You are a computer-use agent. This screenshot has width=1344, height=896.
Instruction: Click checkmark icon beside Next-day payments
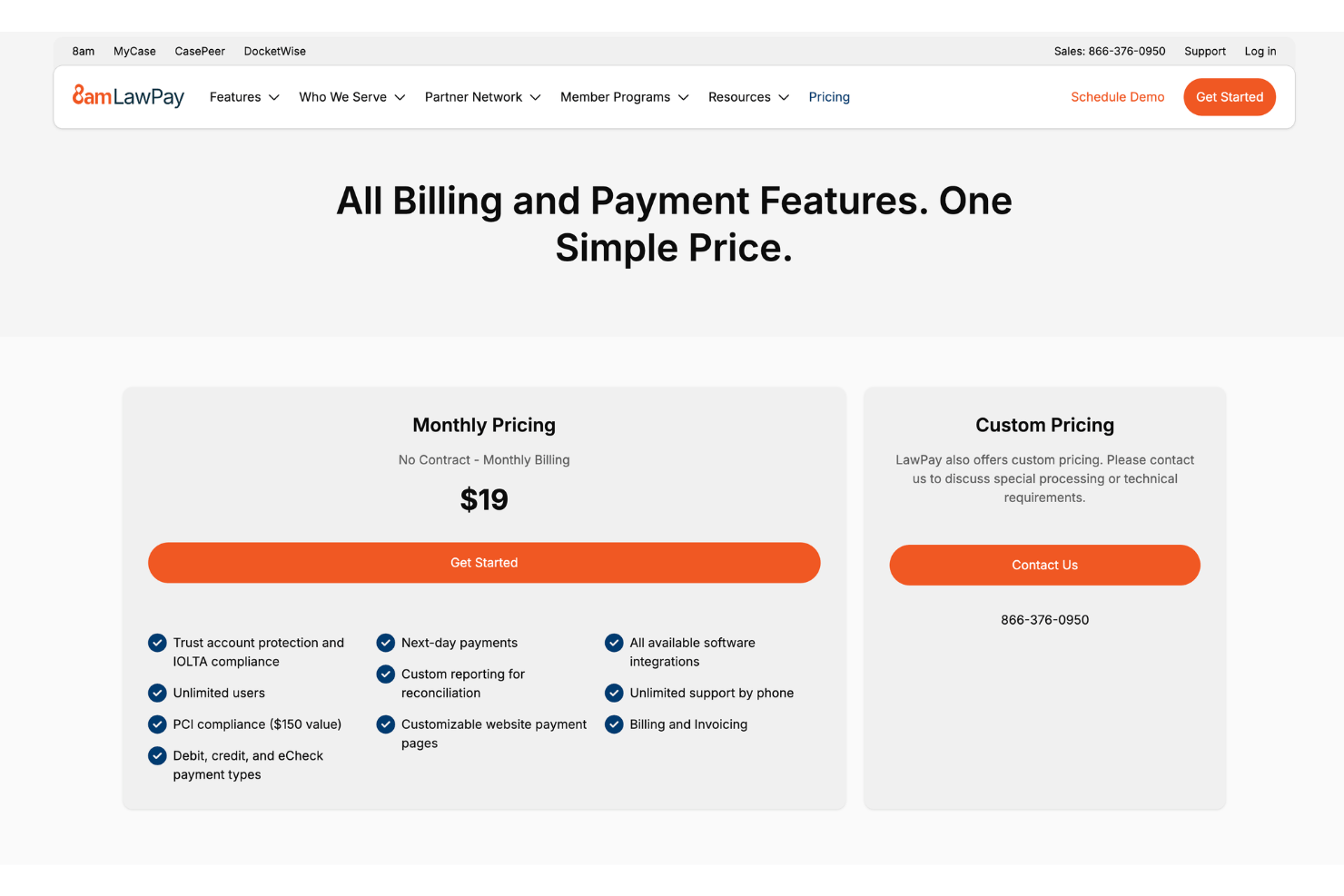pos(386,643)
